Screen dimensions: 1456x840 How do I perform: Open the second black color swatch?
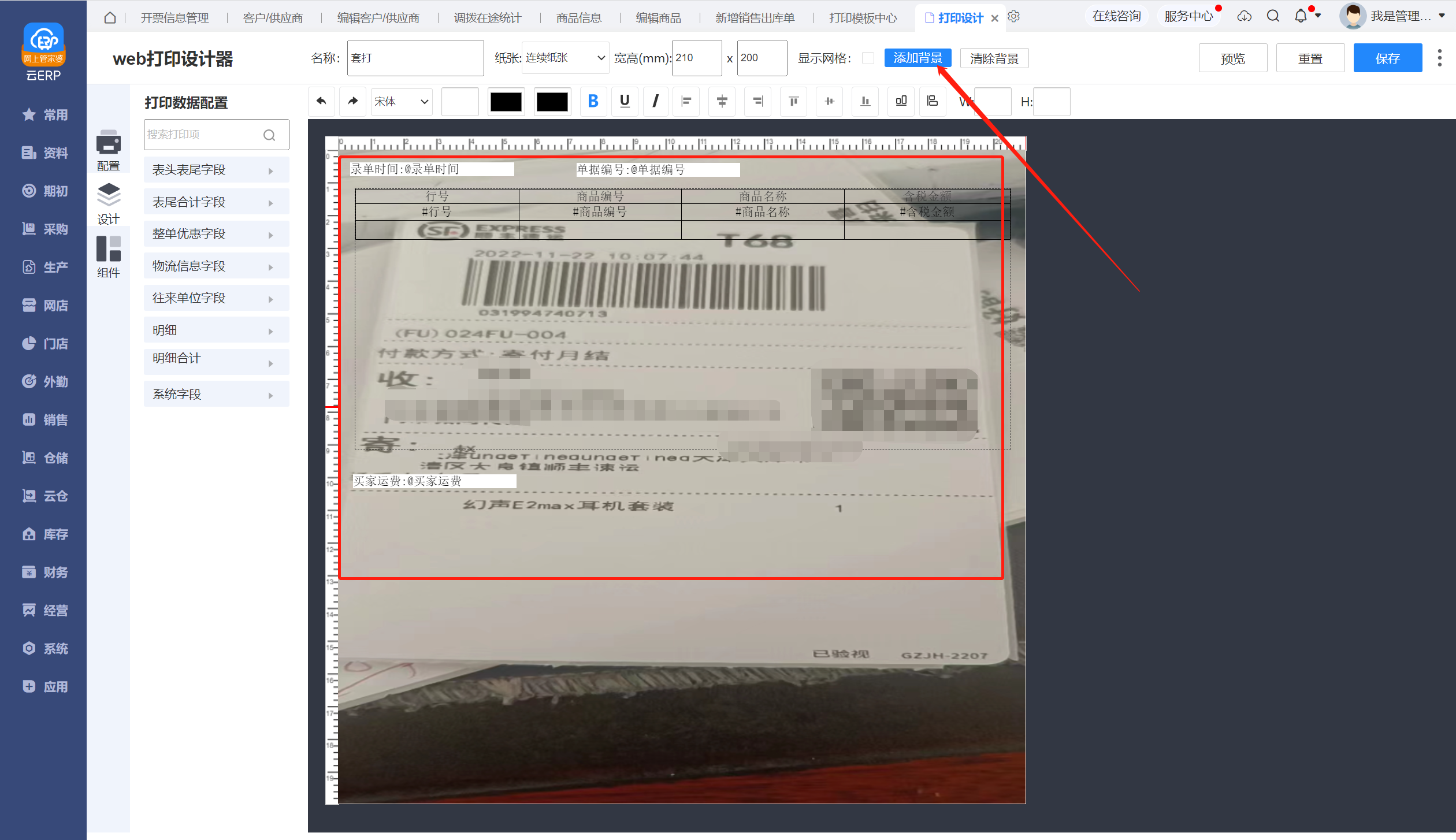(x=552, y=102)
